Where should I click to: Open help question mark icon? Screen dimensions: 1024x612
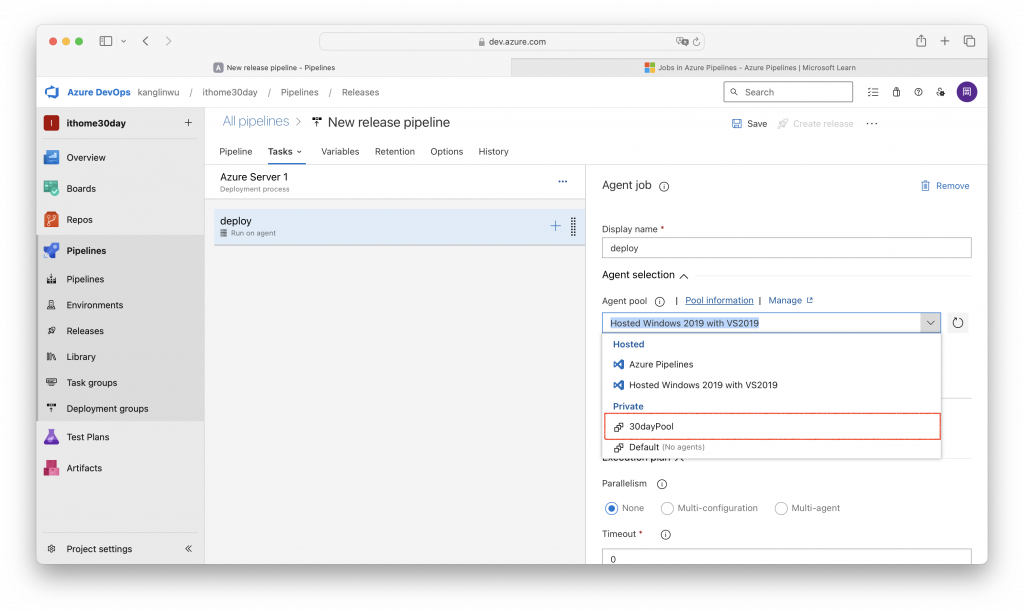click(918, 92)
